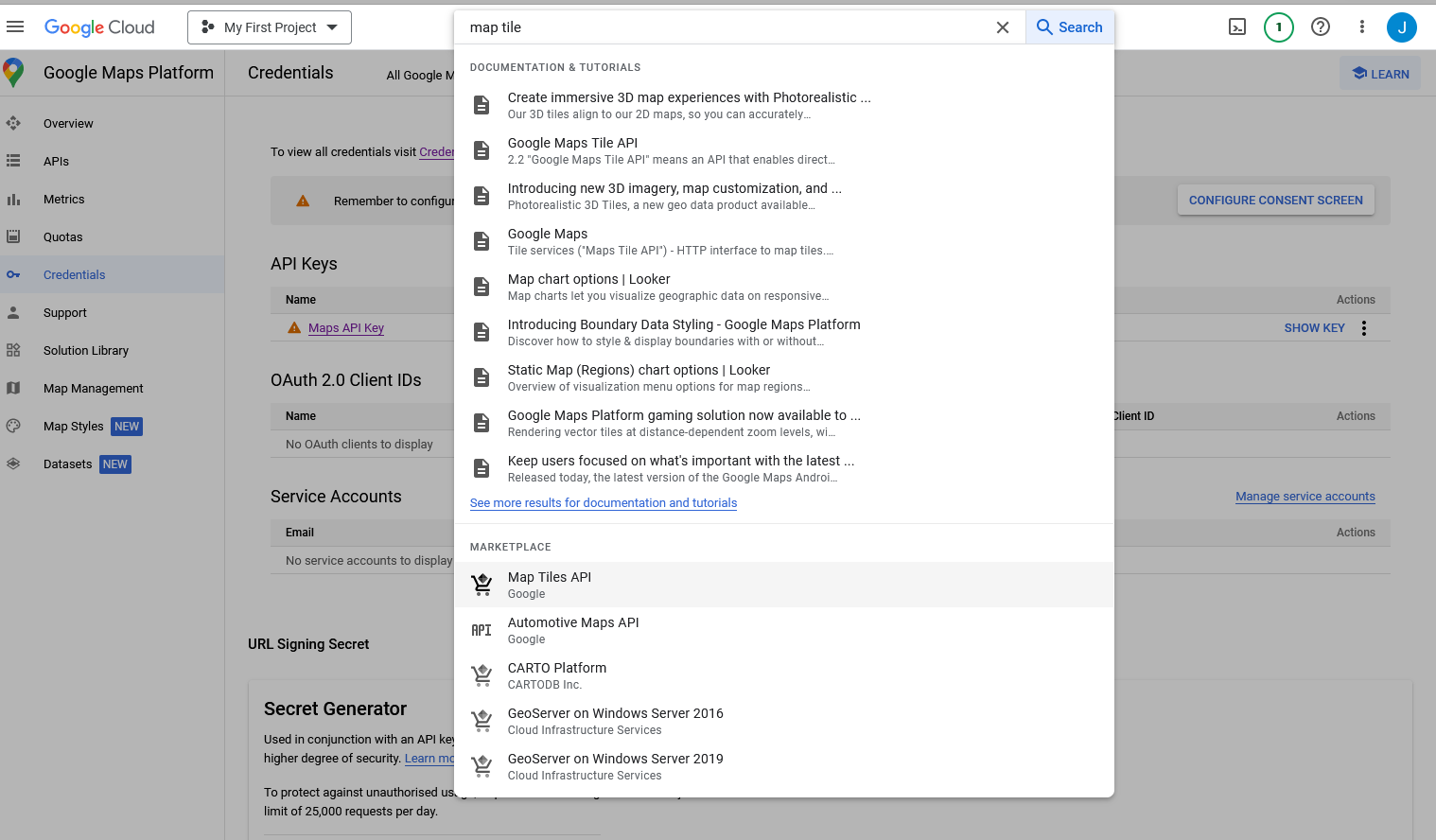This screenshot has height=840, width=1436.
Task: Open Keep users focused on what's important result
Action: pyautogui.click(x=784, y=468)
